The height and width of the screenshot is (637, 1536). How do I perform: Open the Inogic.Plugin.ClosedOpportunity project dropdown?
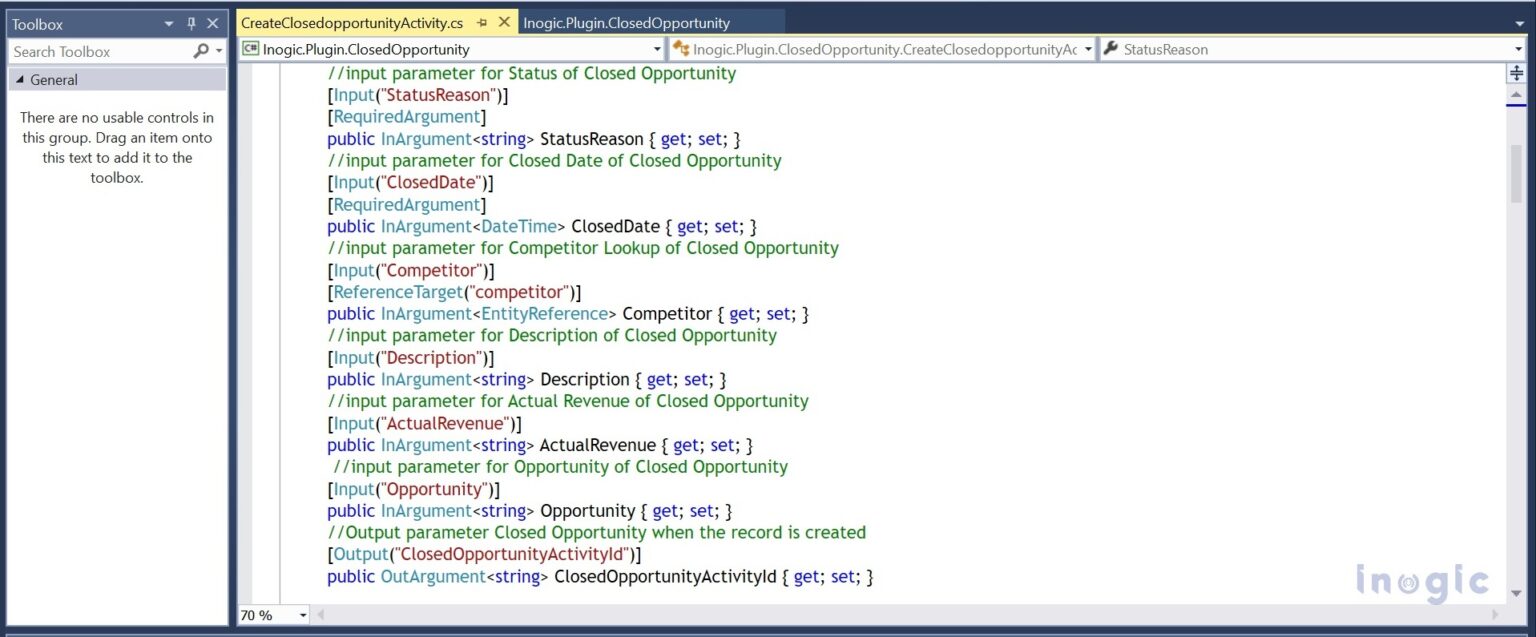point(659,48)
